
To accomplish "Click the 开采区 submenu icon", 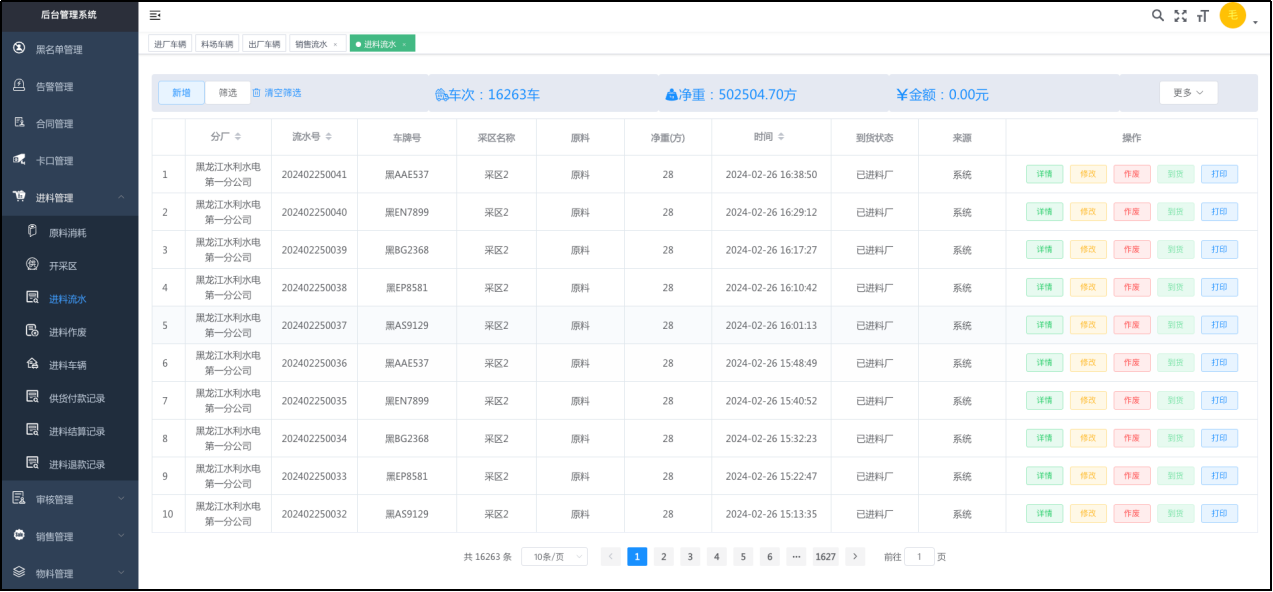I will (32, 265).
